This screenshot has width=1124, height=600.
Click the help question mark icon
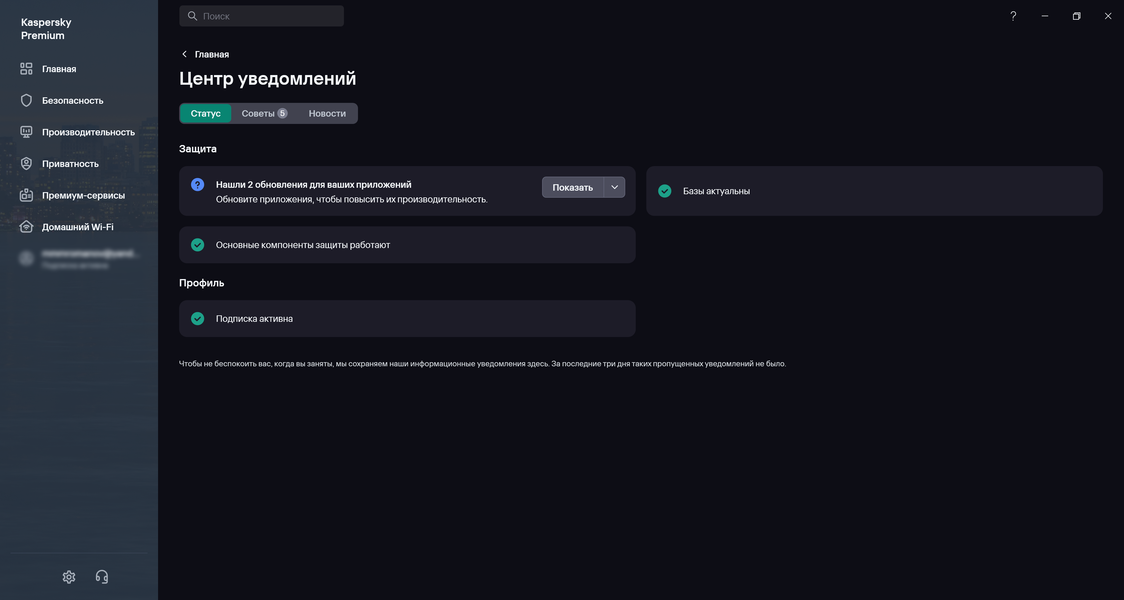[x=1013, y=16]
